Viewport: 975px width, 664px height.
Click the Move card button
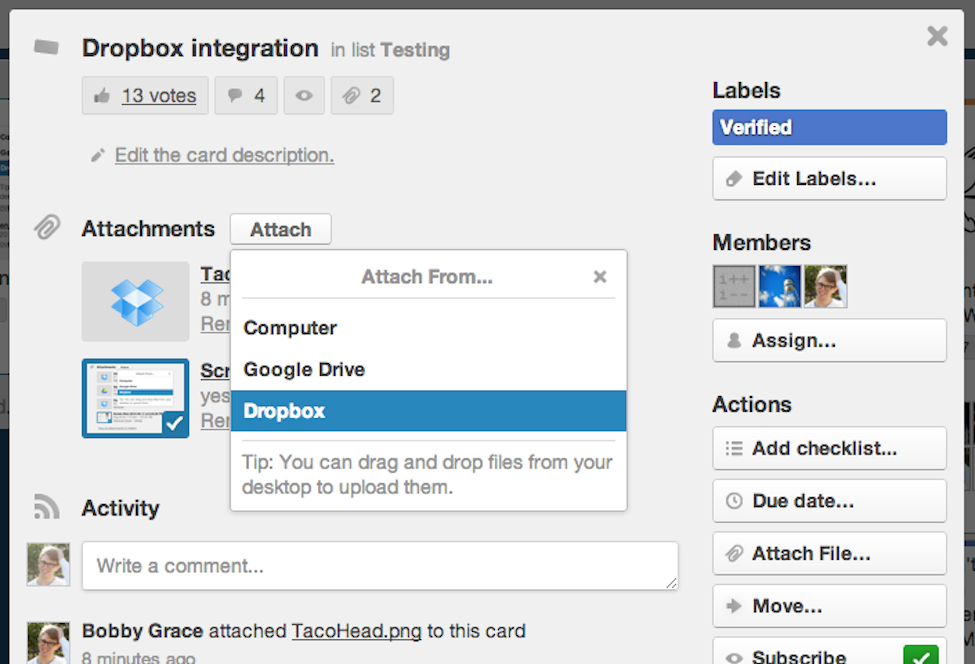(829, 606)
